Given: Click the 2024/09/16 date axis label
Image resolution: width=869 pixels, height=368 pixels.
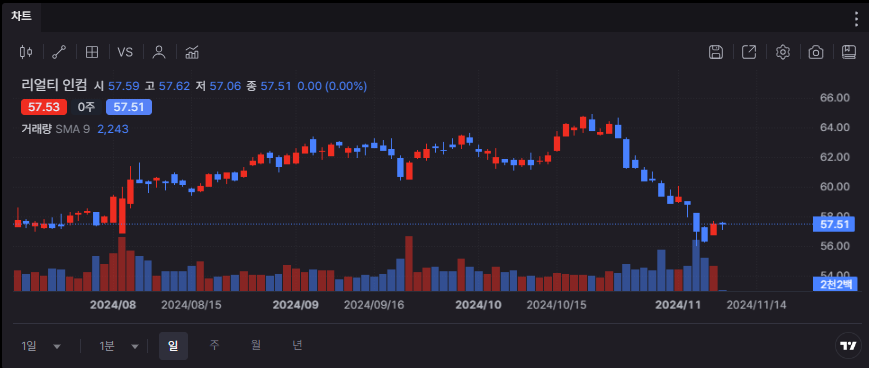Looking at the screenshot, I should [x=374, y=305].
